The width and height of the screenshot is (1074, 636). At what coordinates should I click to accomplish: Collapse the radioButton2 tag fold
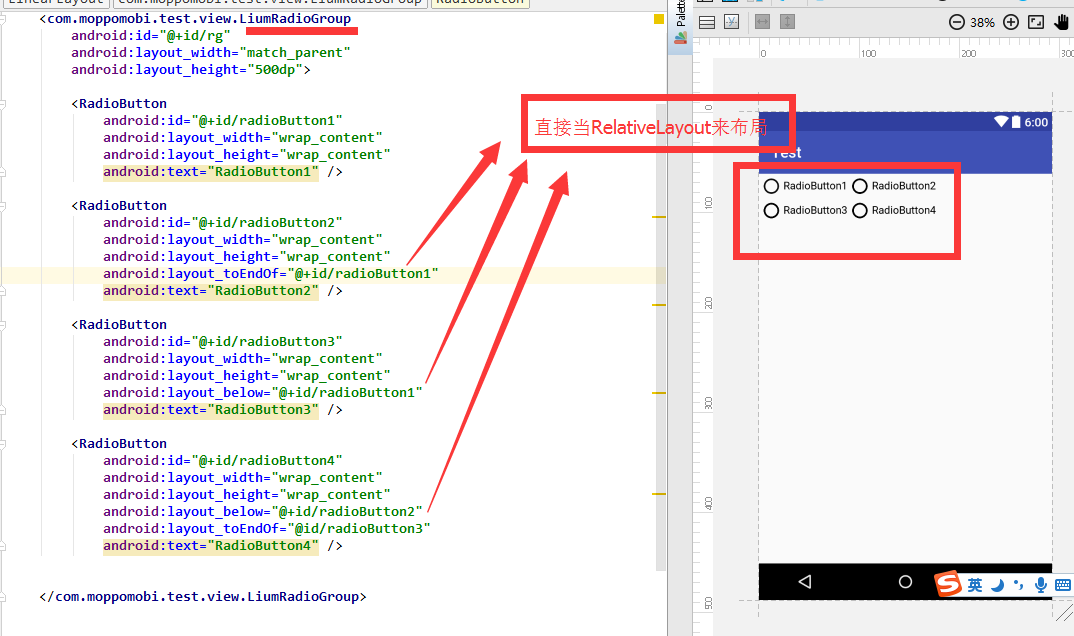click(x=3, y=206)
